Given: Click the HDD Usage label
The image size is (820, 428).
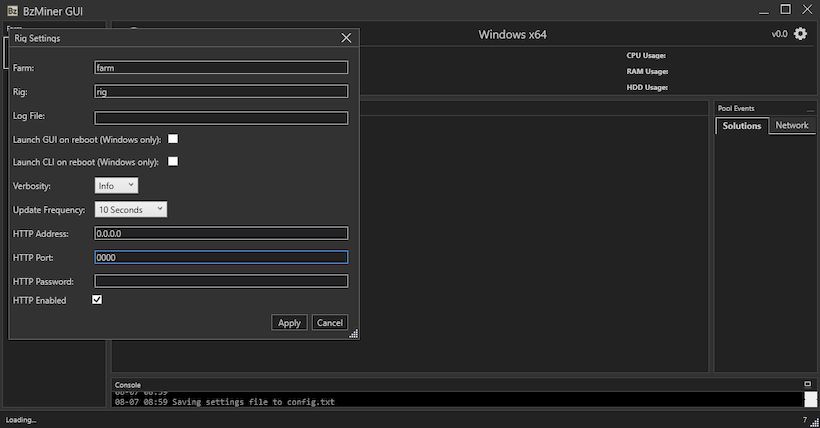Looking at the screenshot, I should [x=647, y=87].
